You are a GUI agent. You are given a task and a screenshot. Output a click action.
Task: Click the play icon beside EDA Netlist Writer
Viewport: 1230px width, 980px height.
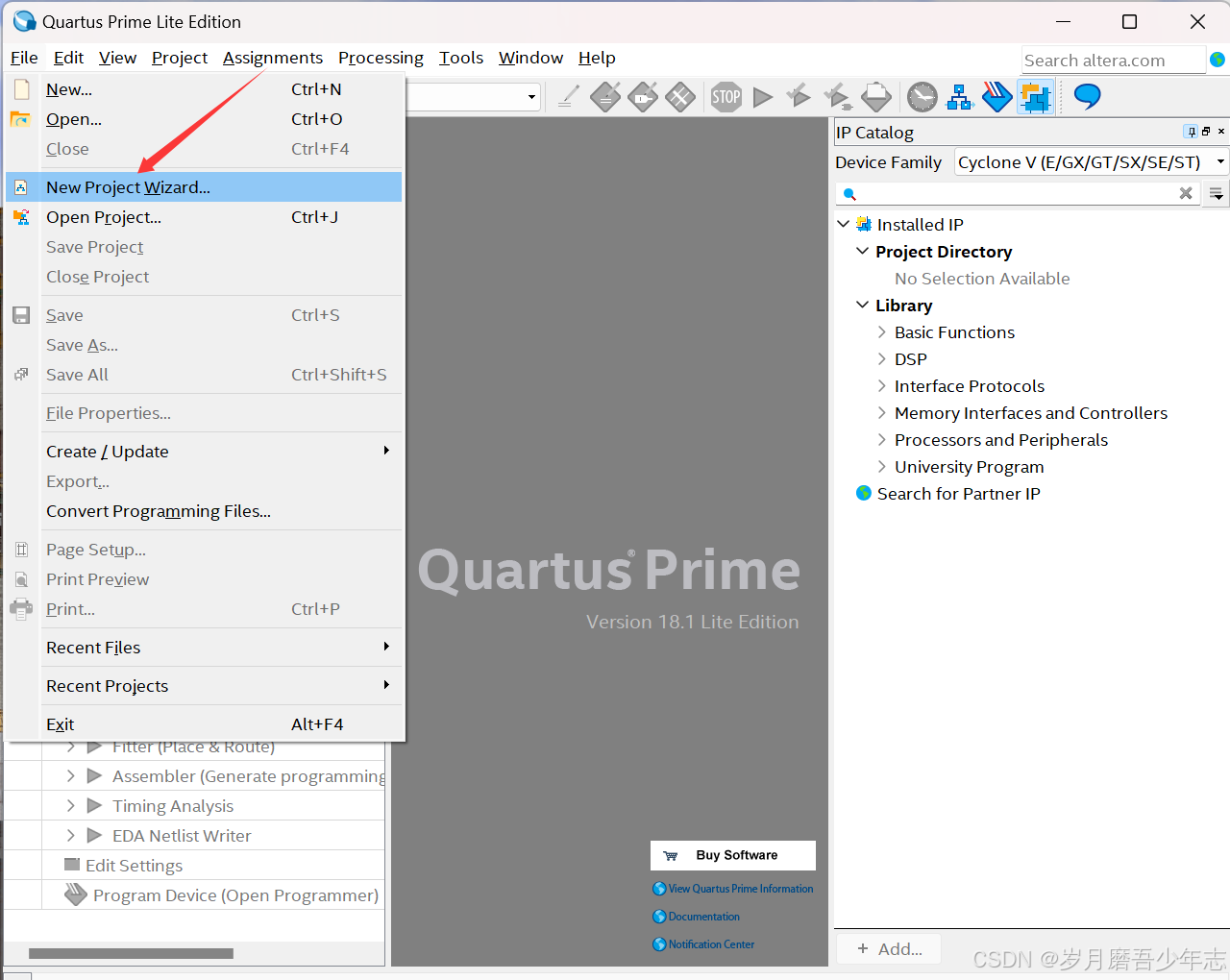[x=94, y=835]
